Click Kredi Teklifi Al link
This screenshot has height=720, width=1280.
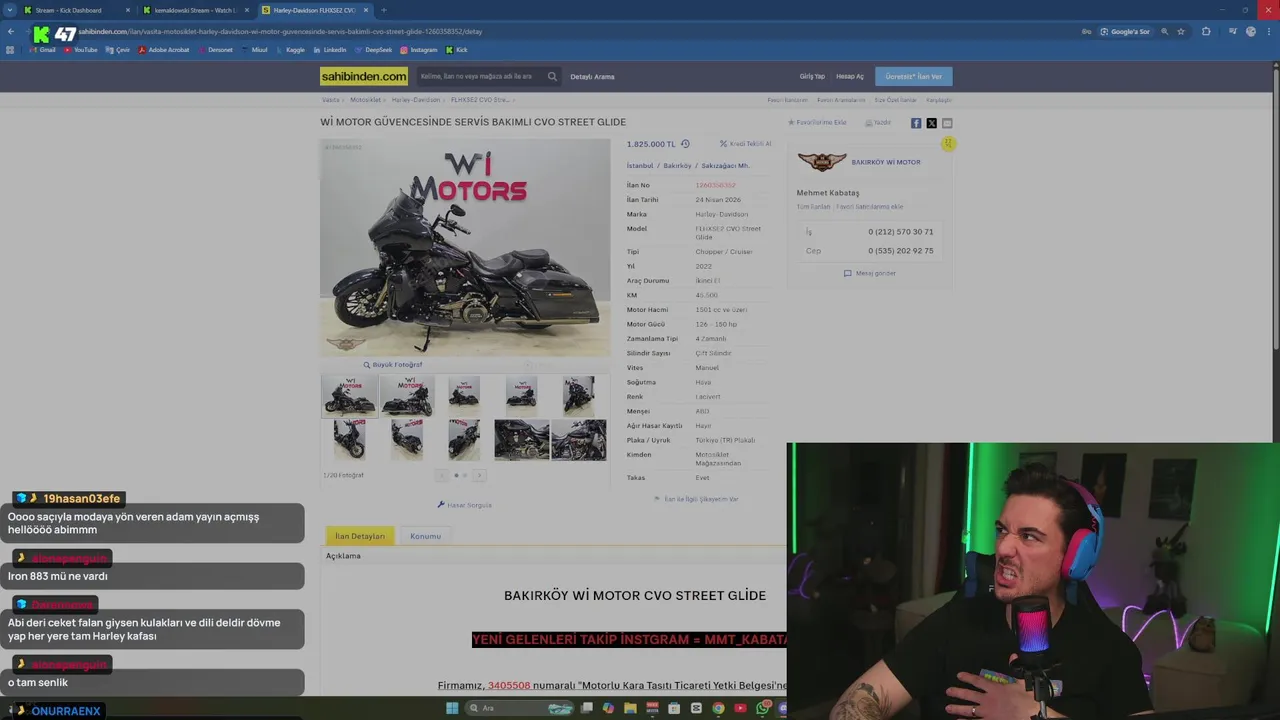(746, 144)
